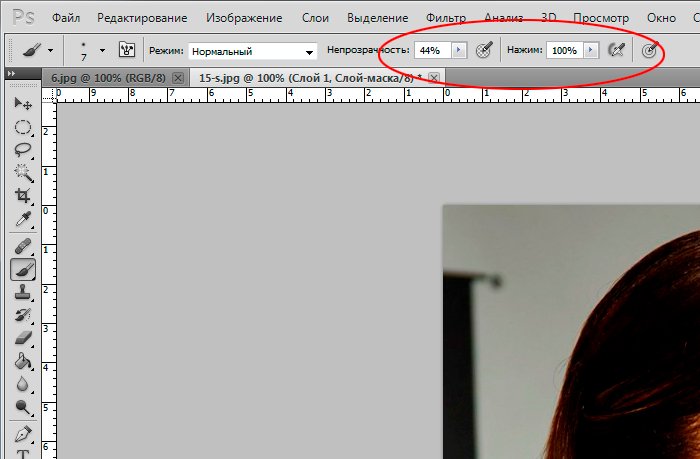Open the brush preset picker arrow

(102, 50)
